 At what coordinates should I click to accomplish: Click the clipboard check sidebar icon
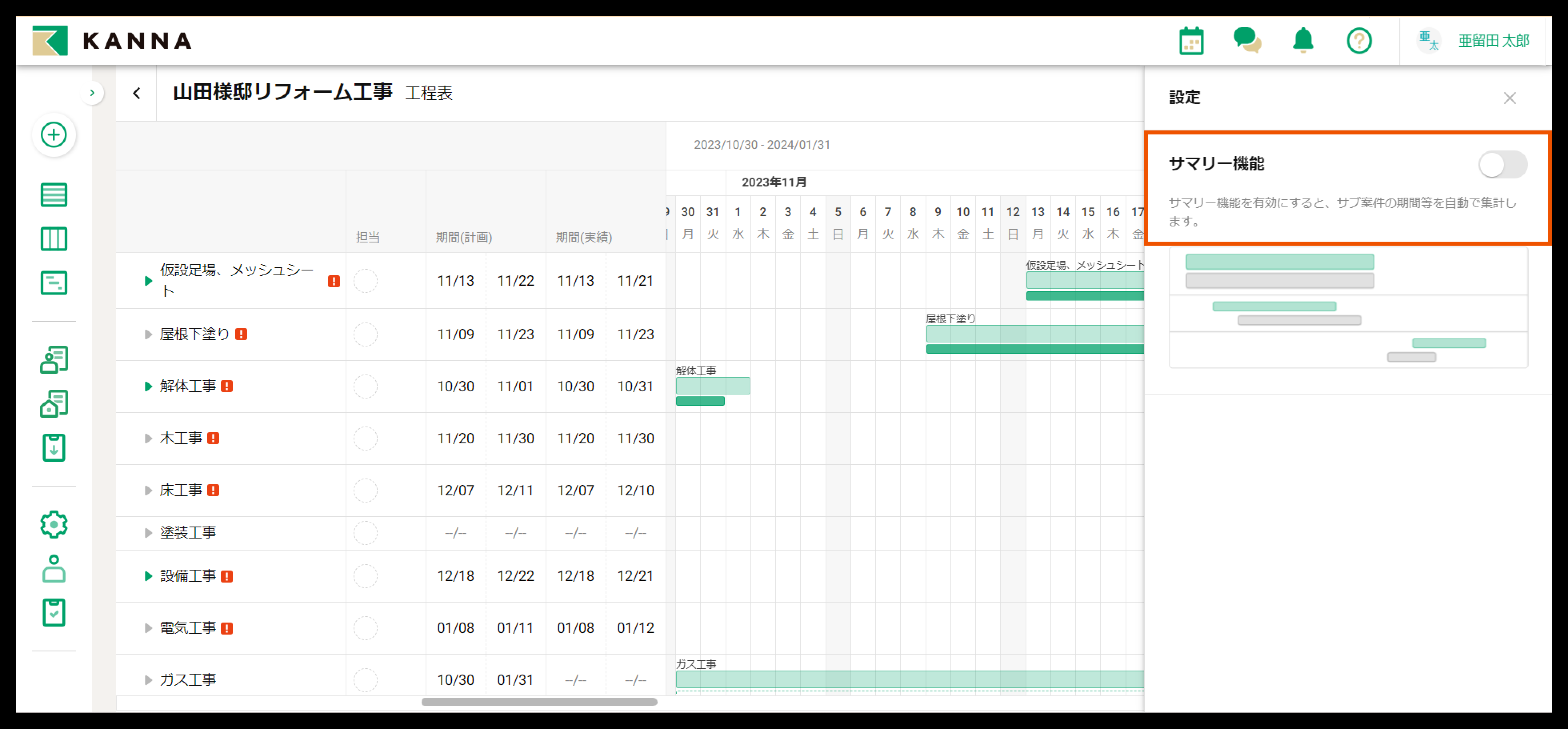(54, 612)
